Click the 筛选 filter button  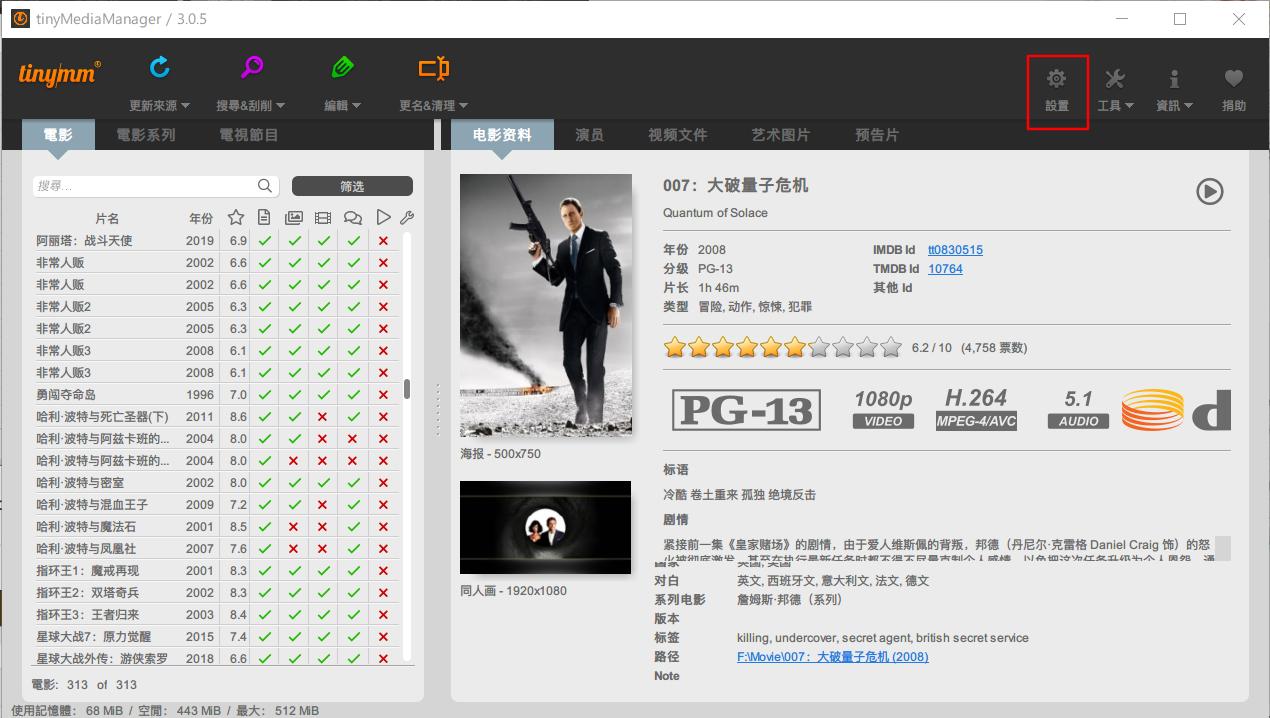click(x=352, y=186)
